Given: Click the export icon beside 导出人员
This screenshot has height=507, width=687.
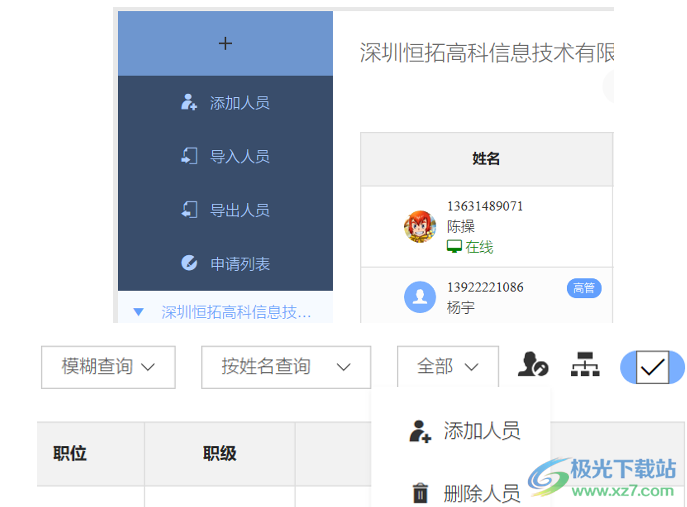Looking at the screenshot, I should (189, 209).
